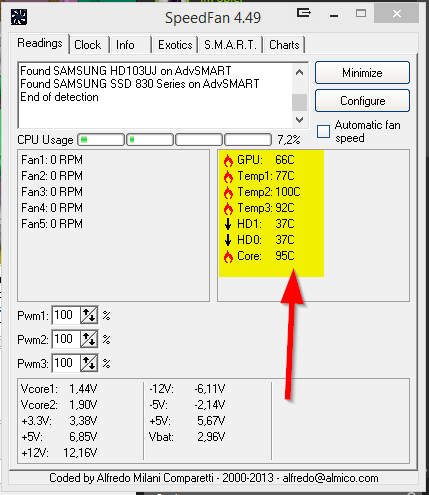Switch to the Clock tab
429x495 pixels.
[88, 45]
